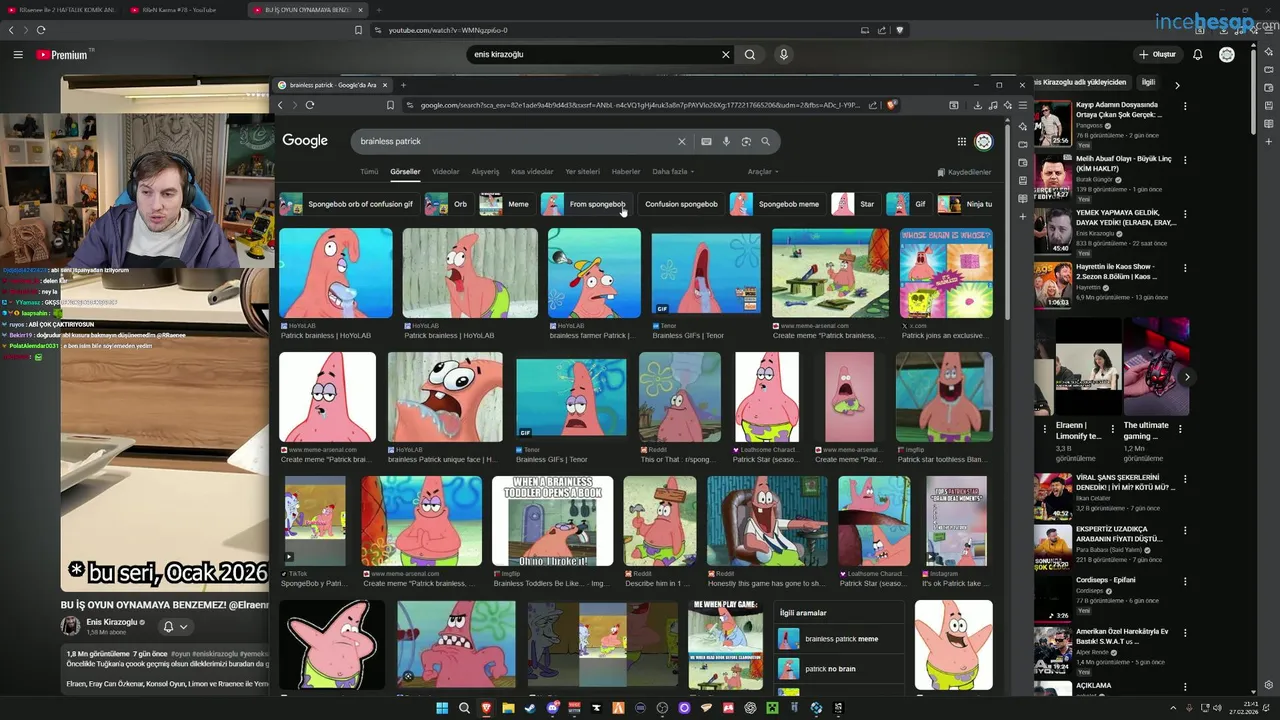
Task: Switch to the 'Tümü' search tab
Action: click(x=369, y=172)
